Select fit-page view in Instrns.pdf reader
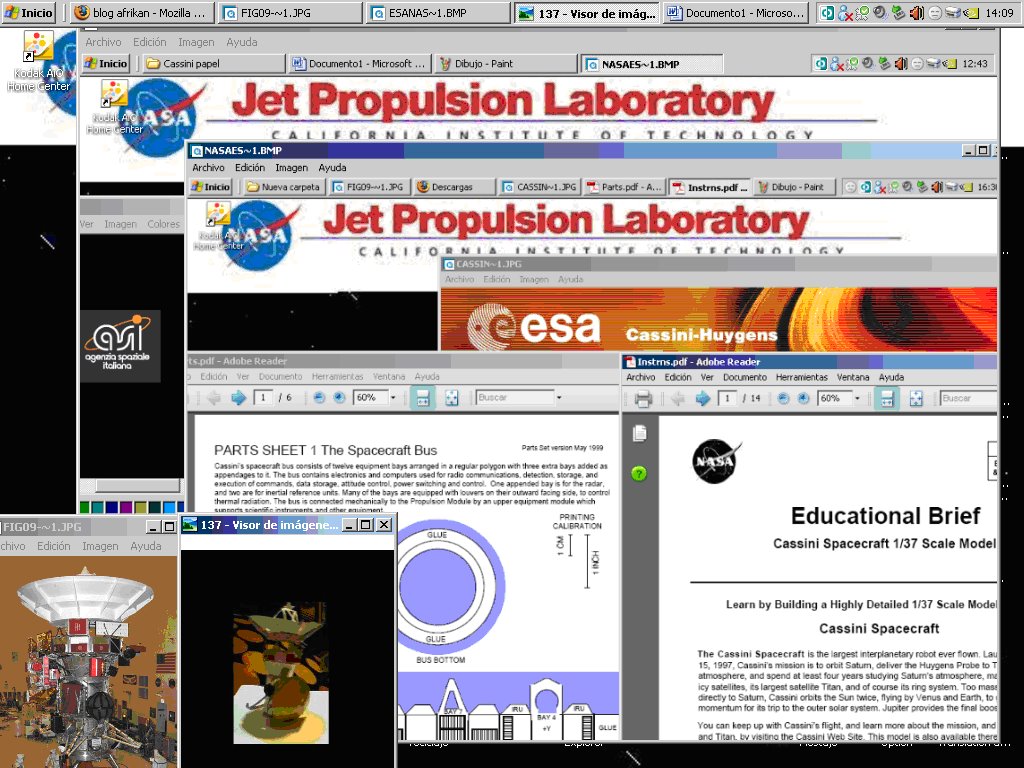Image resolution: width=1024 pixels, height=768 pixels. pyautogui.click(x=916, y=398)
